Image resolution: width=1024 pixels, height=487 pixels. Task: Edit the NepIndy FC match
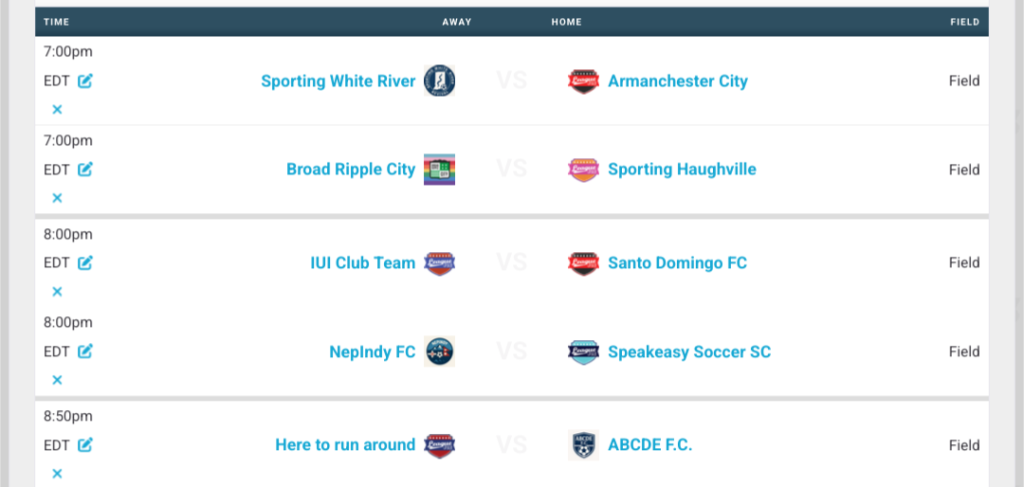[85, 352]
